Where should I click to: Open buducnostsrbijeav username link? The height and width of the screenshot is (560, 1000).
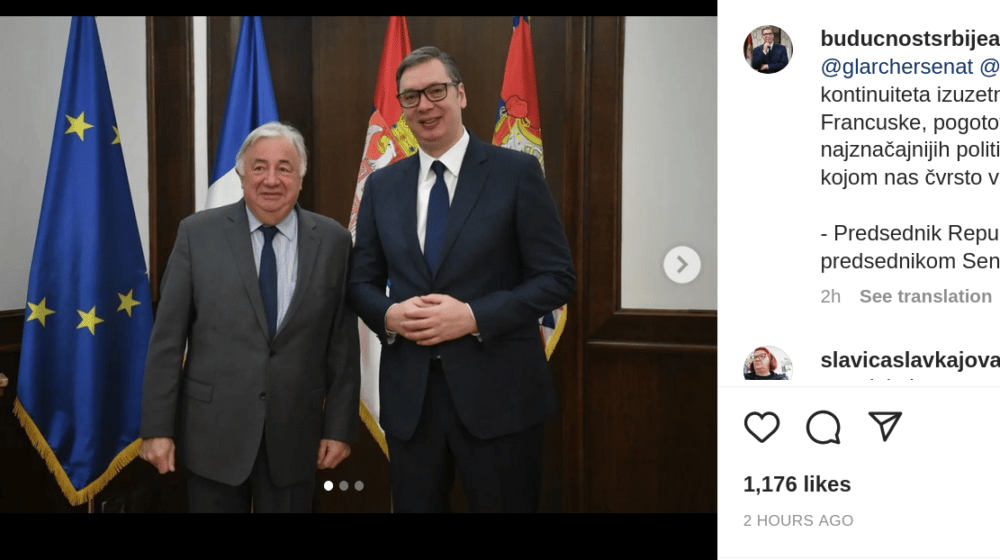point(910,38)
